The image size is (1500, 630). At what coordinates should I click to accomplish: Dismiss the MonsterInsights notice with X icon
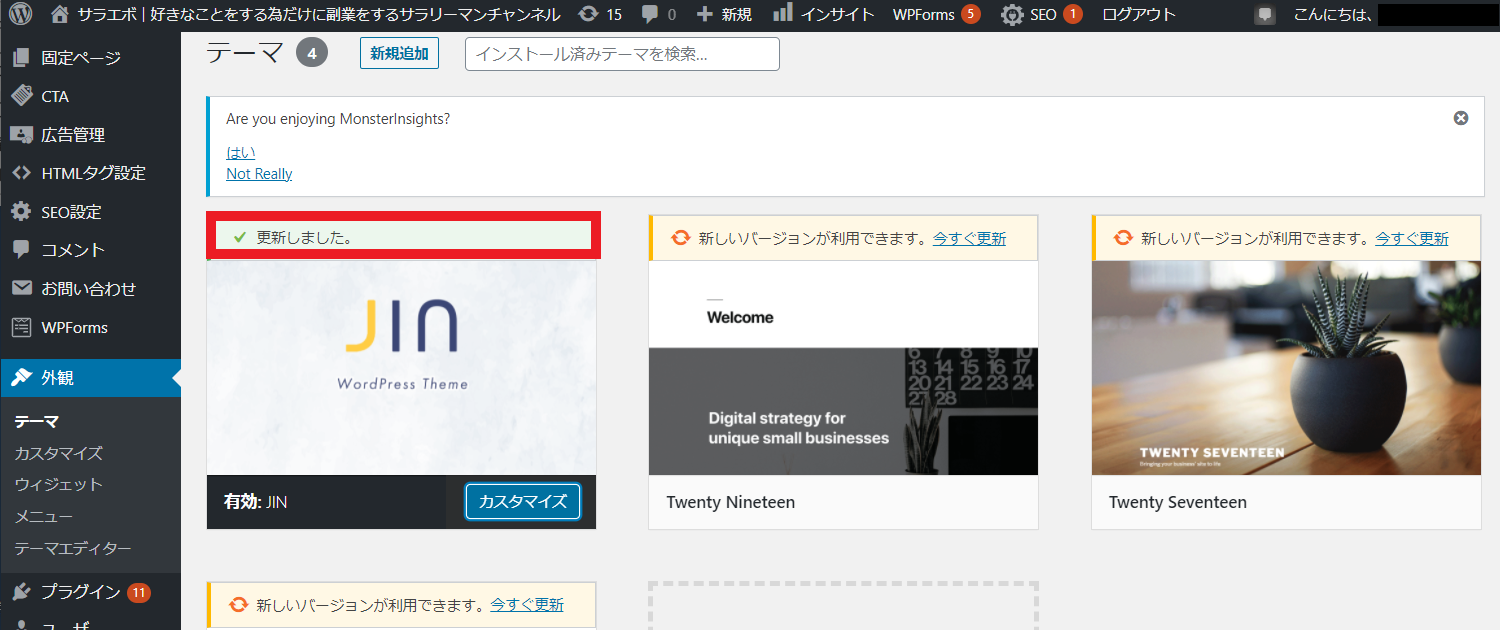[x=1461, y=118]
